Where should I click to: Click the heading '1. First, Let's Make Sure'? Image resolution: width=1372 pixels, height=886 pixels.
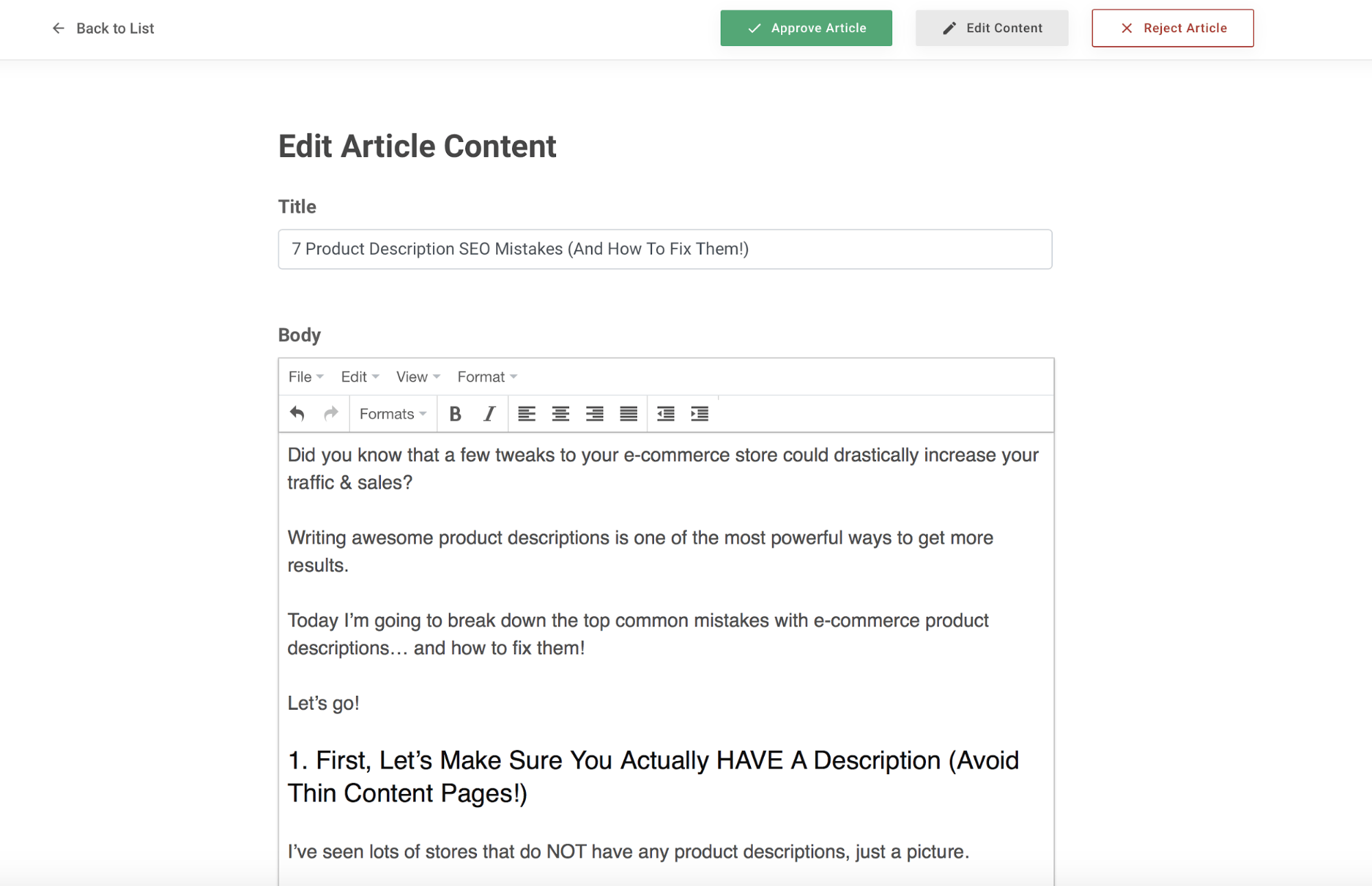653,777
